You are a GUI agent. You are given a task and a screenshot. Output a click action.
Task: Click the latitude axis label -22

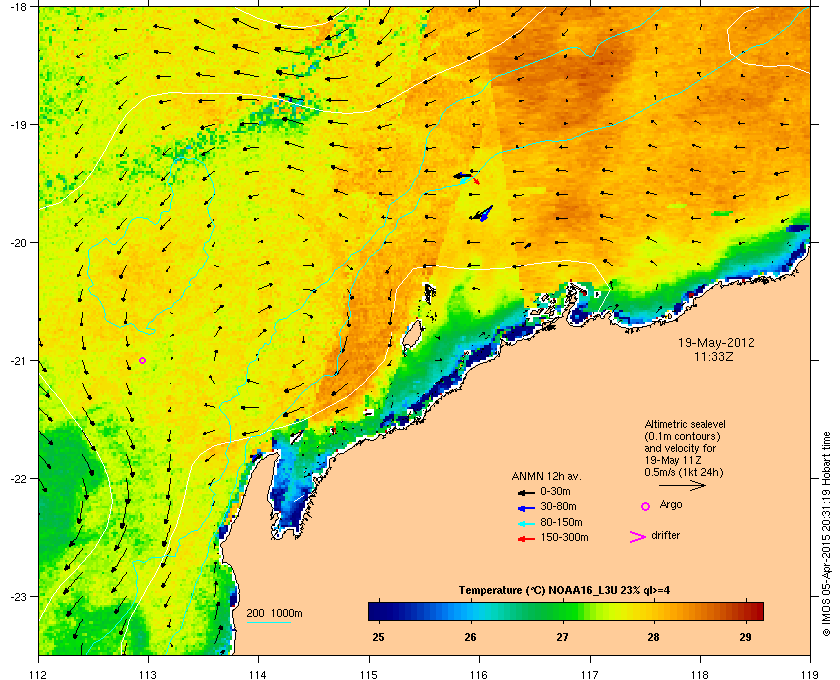18,478
